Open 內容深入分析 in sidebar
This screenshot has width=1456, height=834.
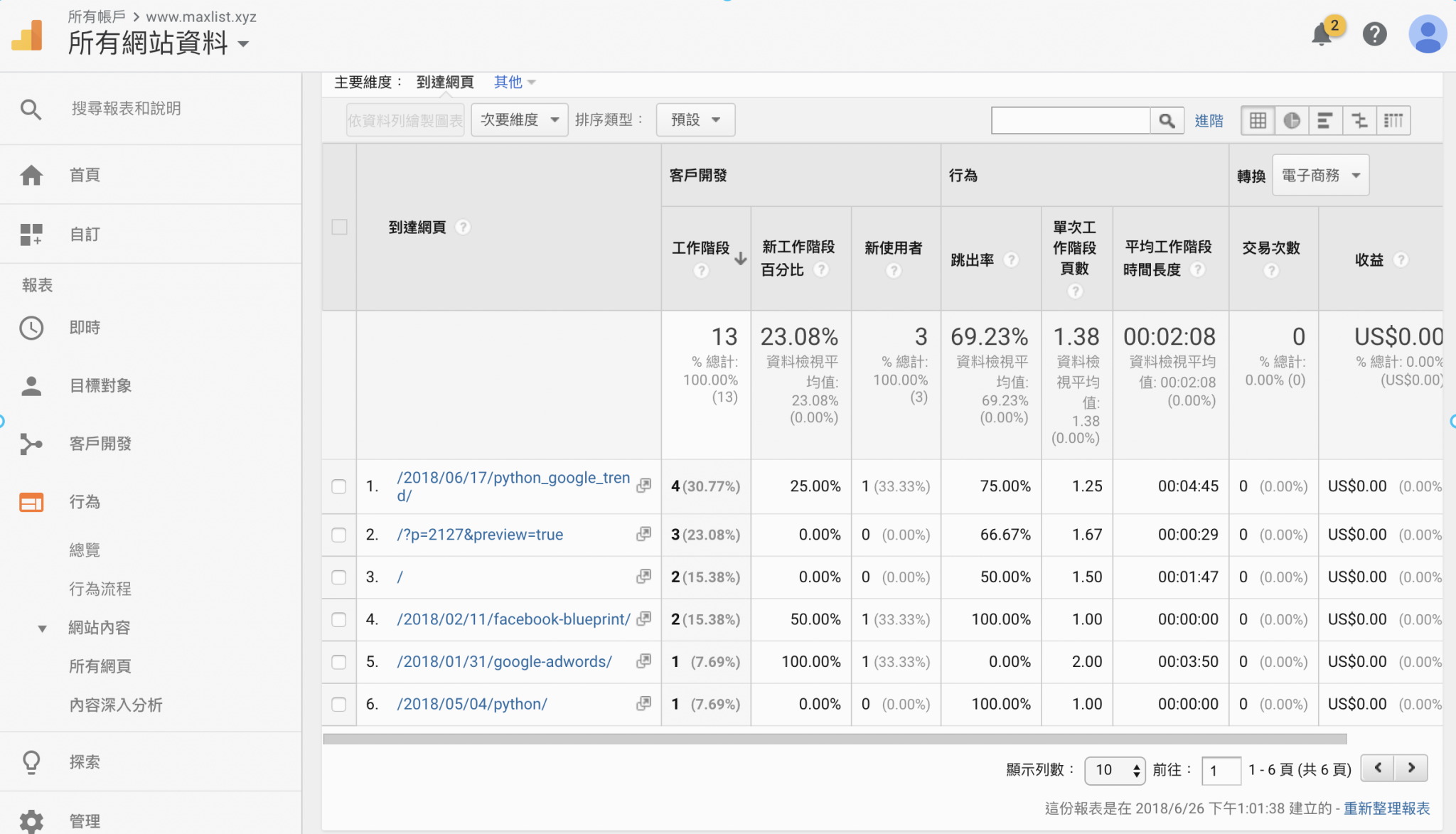116,705
